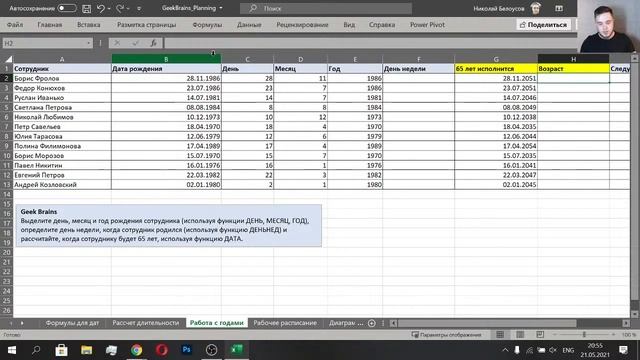The image size is (640, 360).
Task: Click header cell Дата рождения
Action: [166, 69]
